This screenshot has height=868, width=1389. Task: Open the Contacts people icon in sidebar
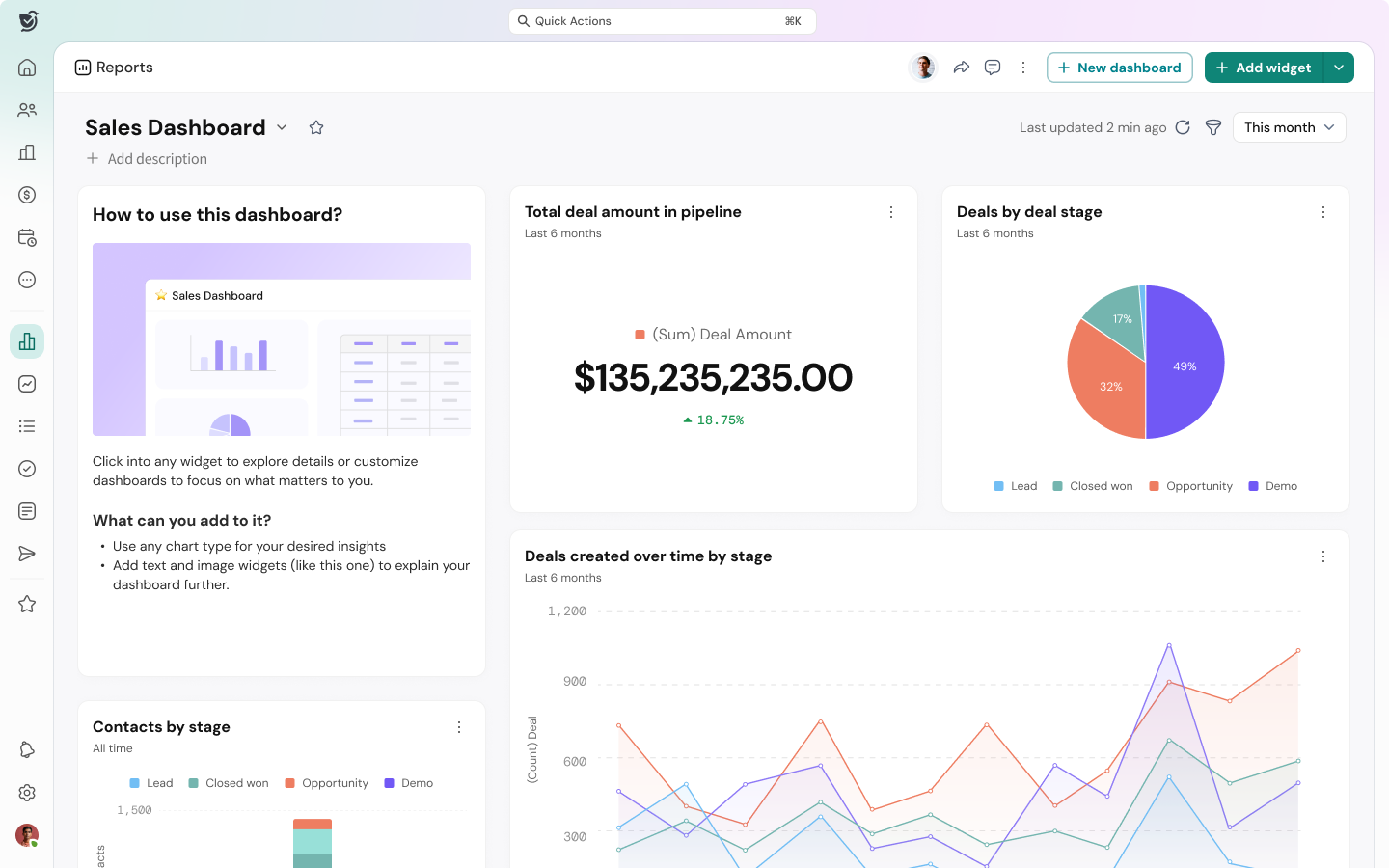[27, 110]
